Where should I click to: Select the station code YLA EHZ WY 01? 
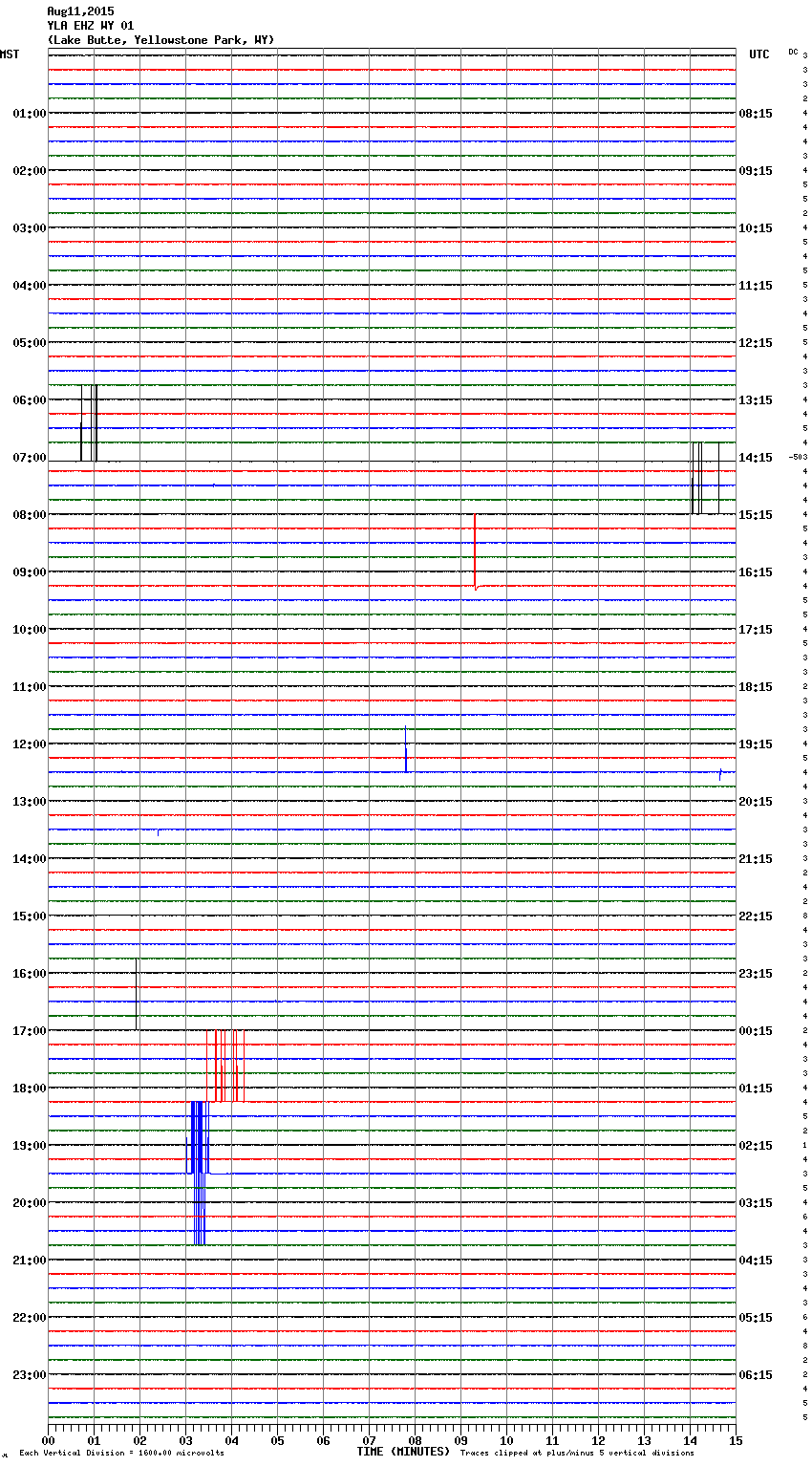pos(91,26)
